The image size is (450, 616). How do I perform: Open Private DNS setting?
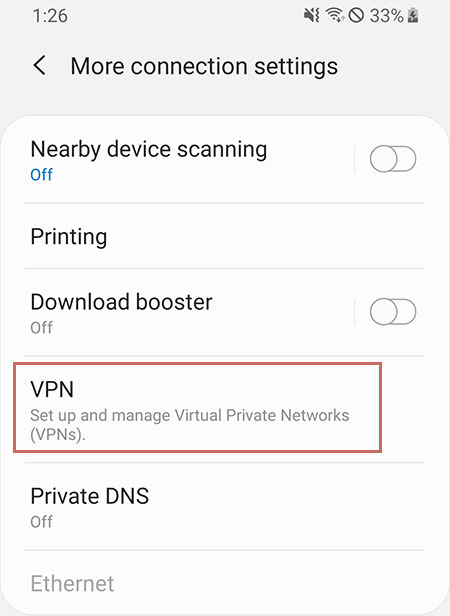(x=225, y=506)
